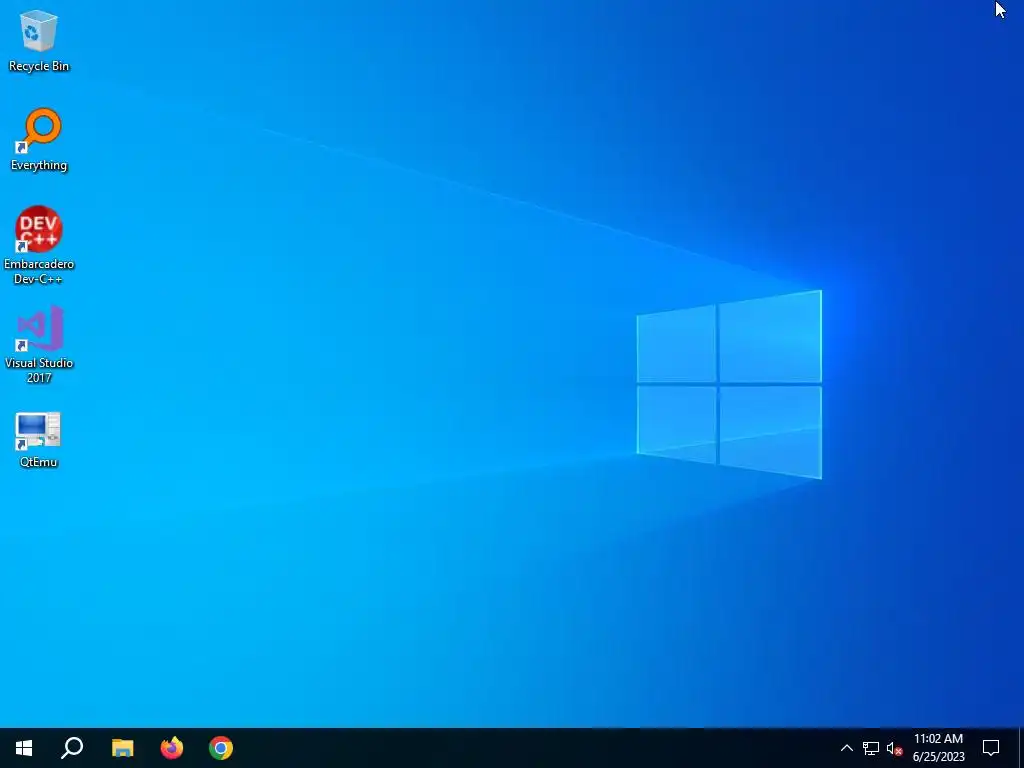Select the Embarcadero Dev-C++ shortcut

39,245
